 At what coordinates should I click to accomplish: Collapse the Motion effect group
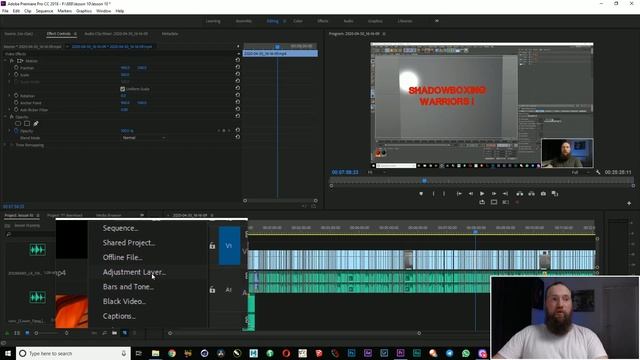coord(5,60)
